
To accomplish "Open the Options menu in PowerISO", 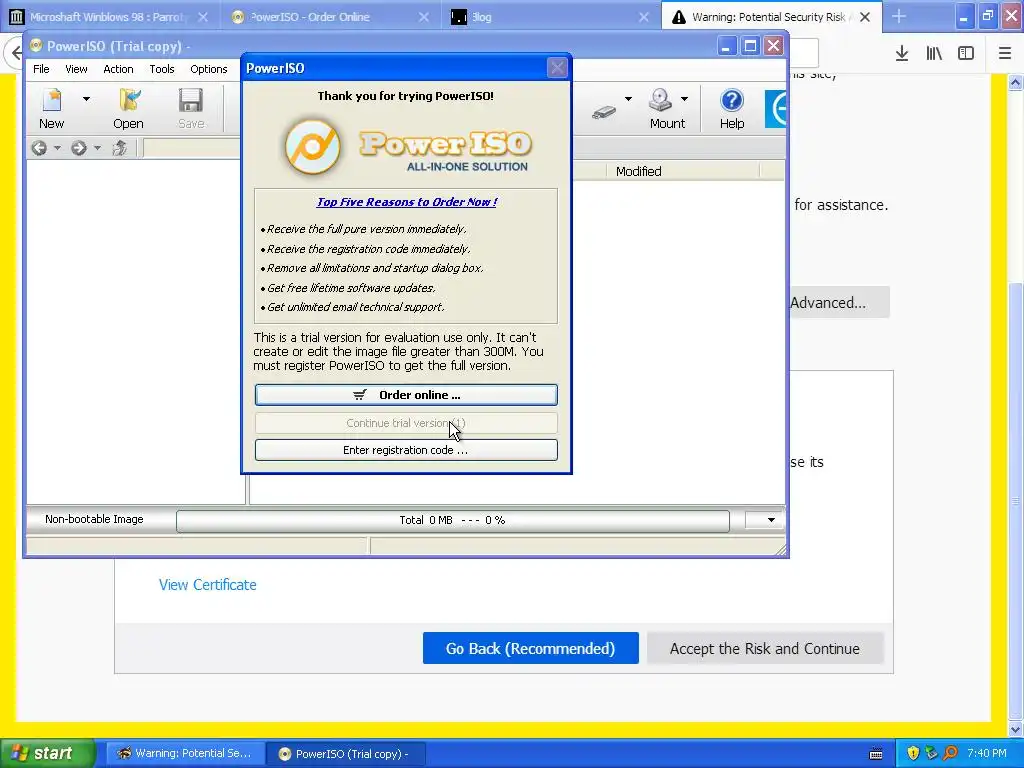I will click(209, 69).
